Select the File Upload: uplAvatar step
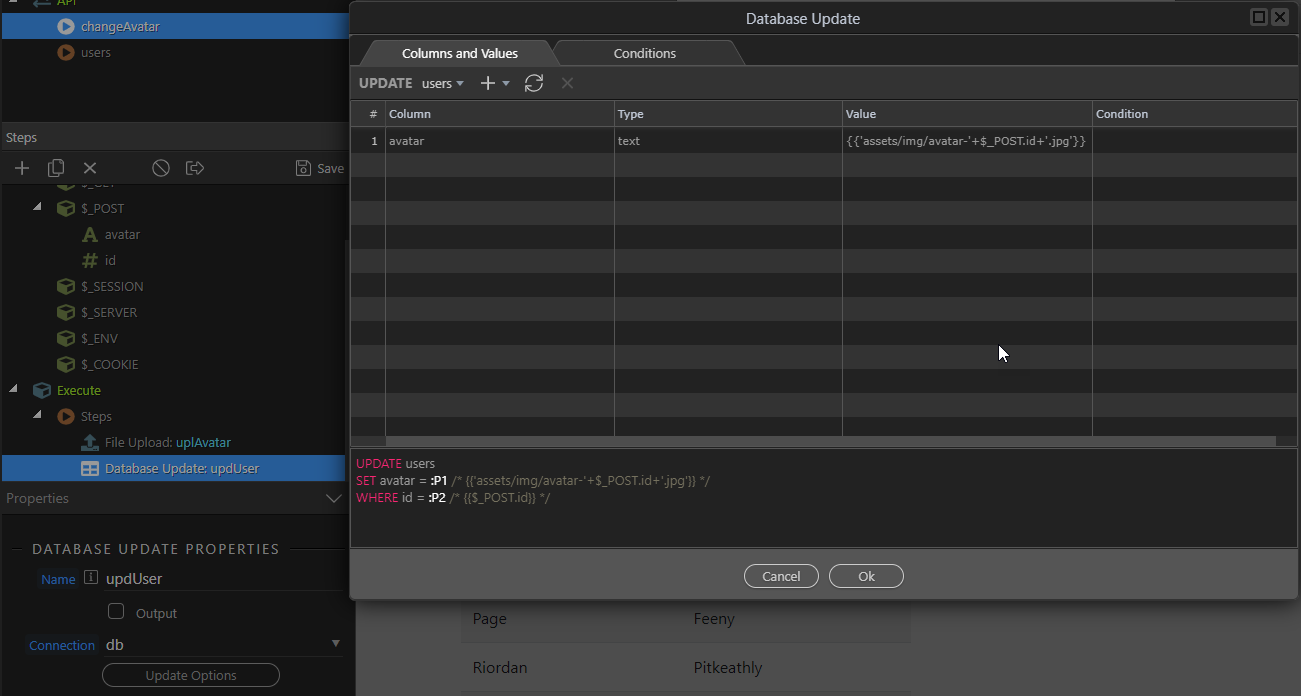The height and width of the screenshot is (696, 1301). point(167,442)
